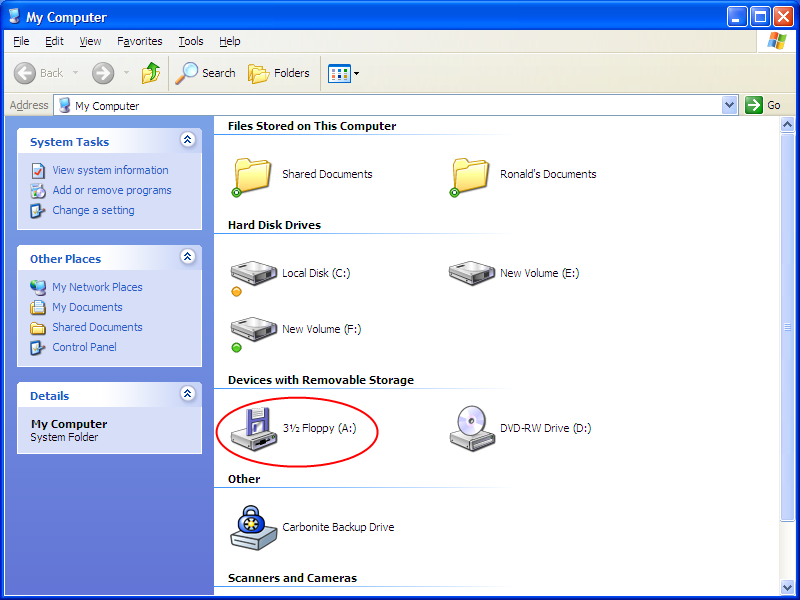This screenshot has width=800, height=600.
Task: Select the New Volume (E:) drive icon
Action: 472,273
